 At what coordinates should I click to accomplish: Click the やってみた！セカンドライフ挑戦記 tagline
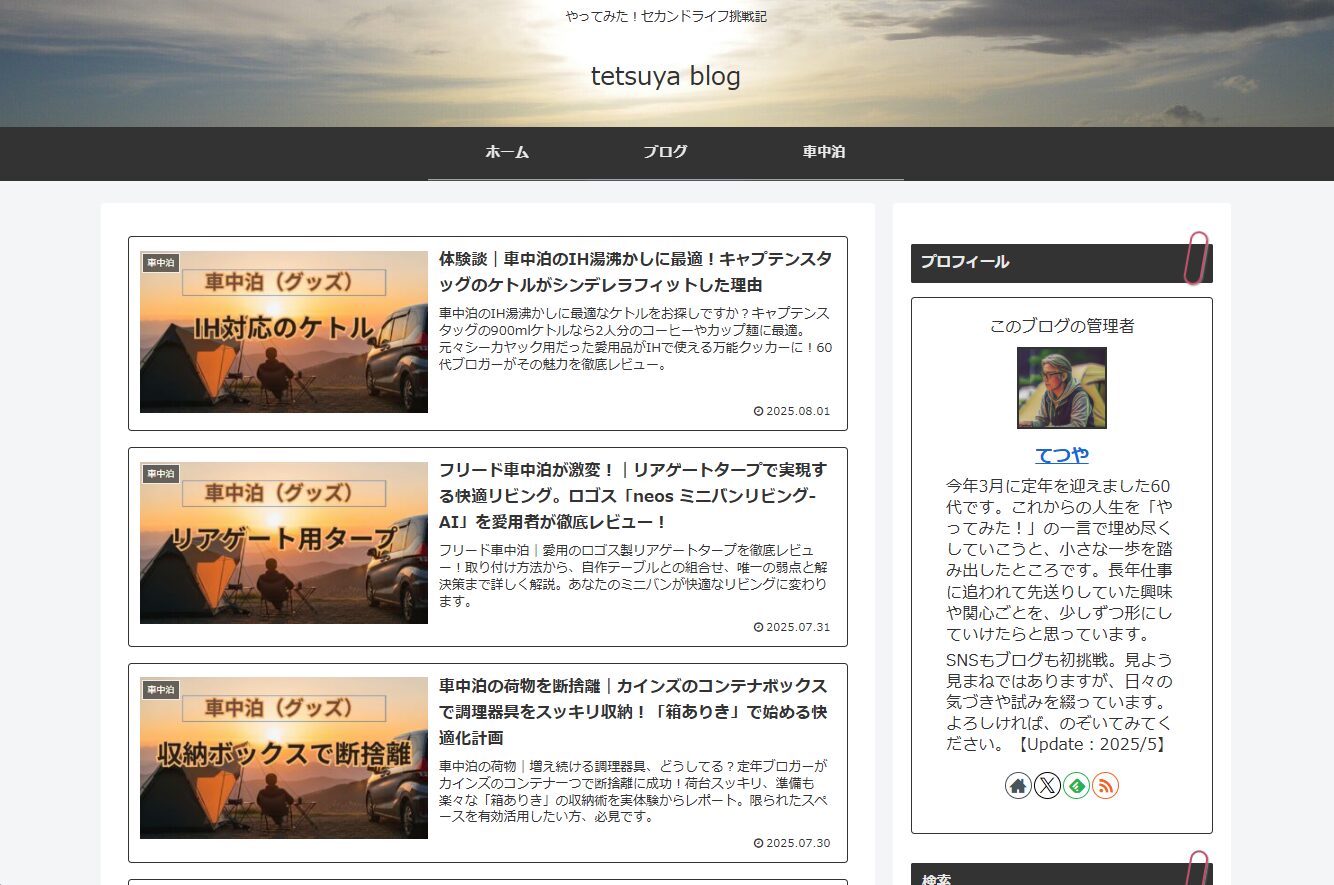(666, 16)
